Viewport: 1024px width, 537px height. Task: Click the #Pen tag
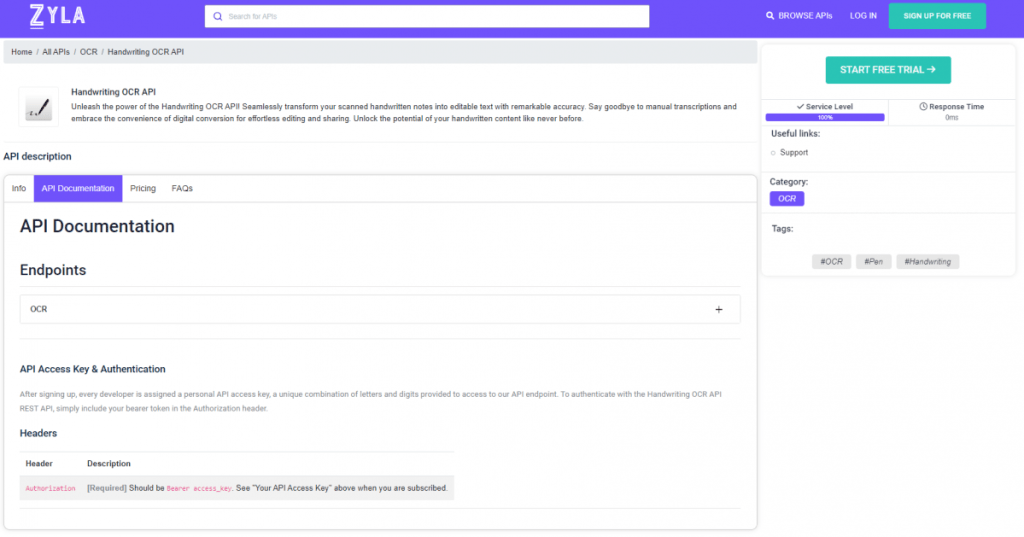point(873,261)
